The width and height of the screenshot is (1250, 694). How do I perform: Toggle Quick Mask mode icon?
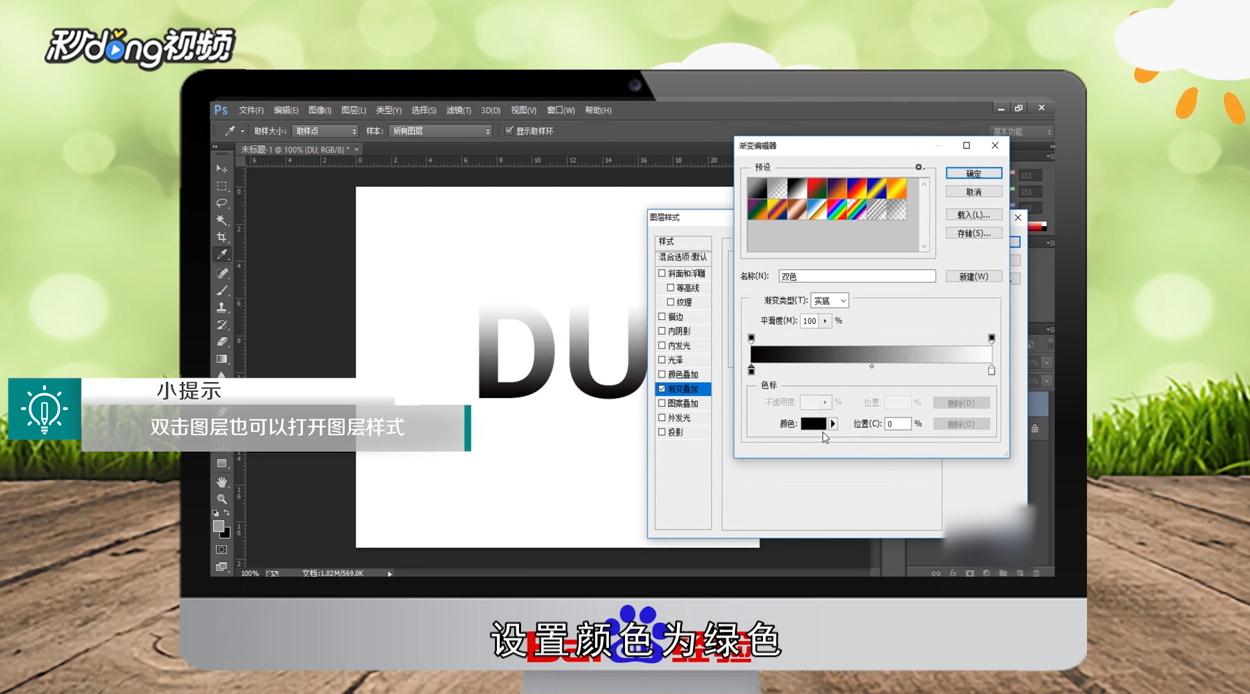click(x=222, y=549)
